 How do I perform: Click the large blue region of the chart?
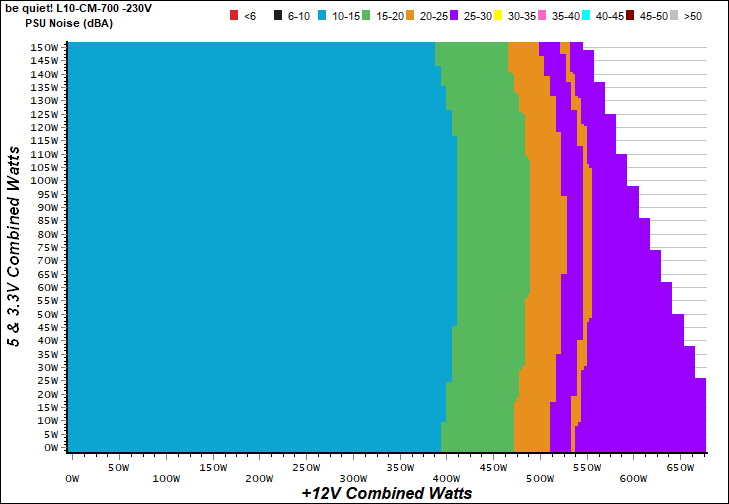pos(250,250)
